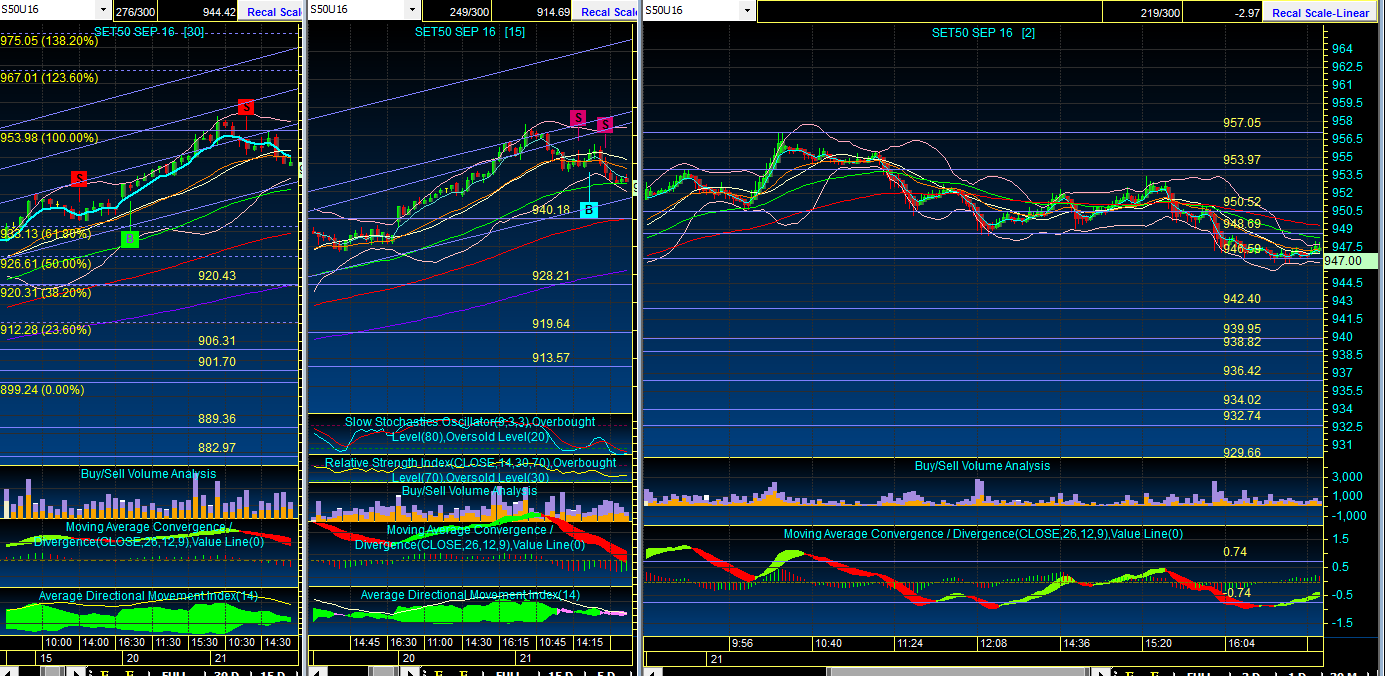
Task: Click the 906.31 price level label
Action: 217,341
